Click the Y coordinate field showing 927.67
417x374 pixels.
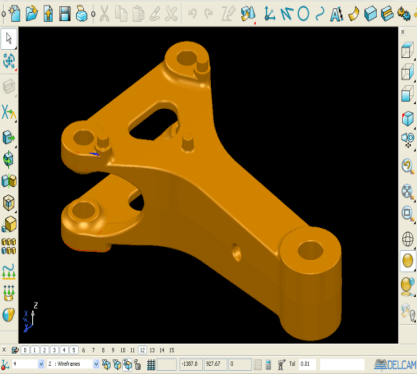coord(215,364)
